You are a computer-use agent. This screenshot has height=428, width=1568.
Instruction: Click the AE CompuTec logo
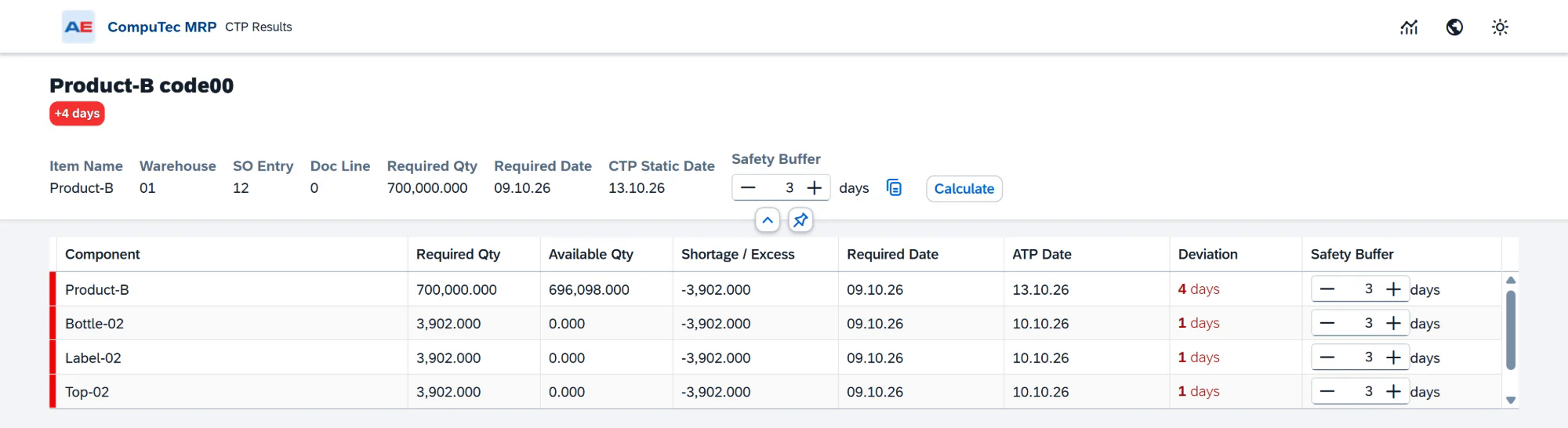tap(78, 27)
